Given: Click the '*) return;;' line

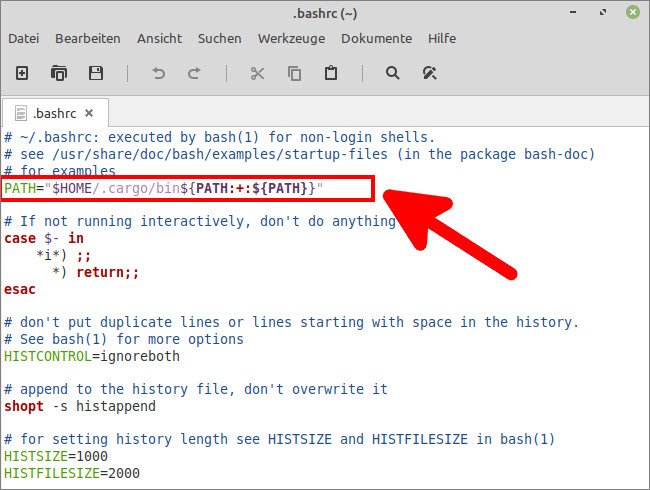Looking at the screenshot, I should (96, 272).
